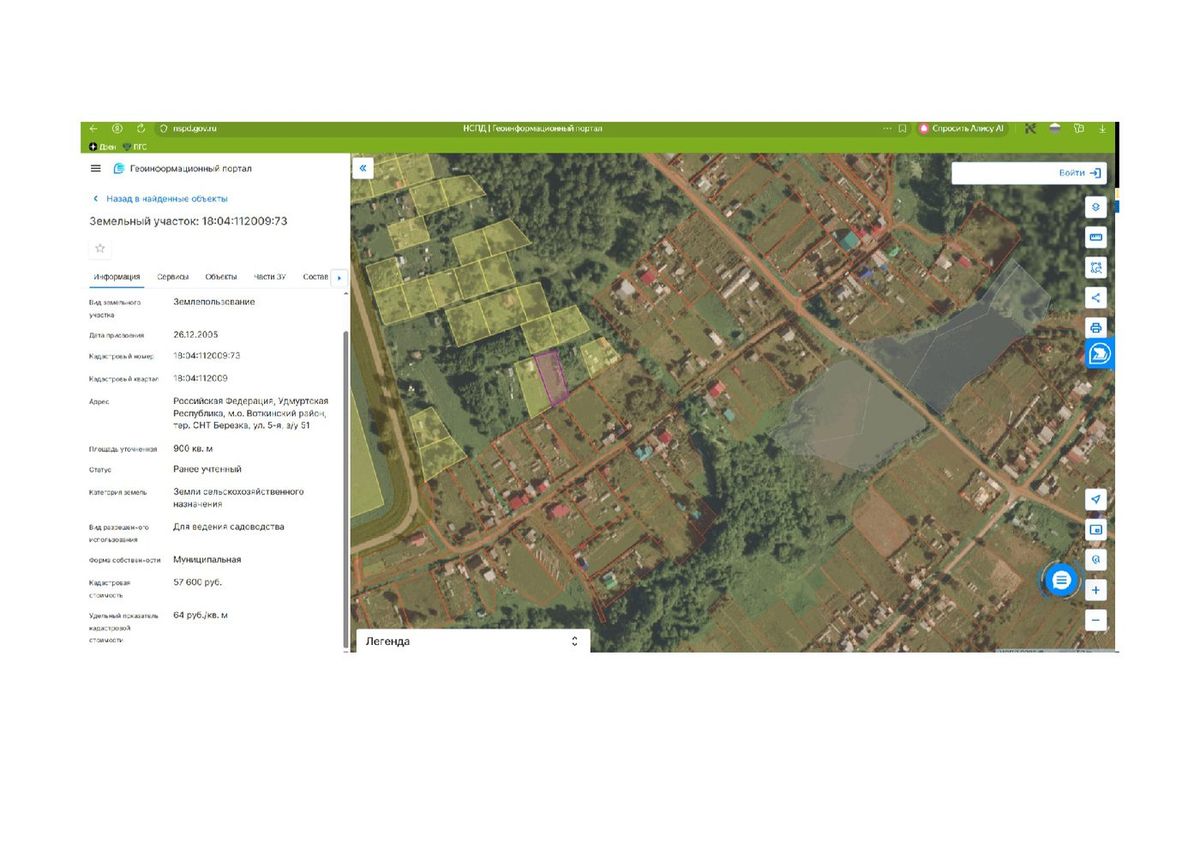Go back using the browser back arrow
1200x849 pixels.
pos(93,129)
